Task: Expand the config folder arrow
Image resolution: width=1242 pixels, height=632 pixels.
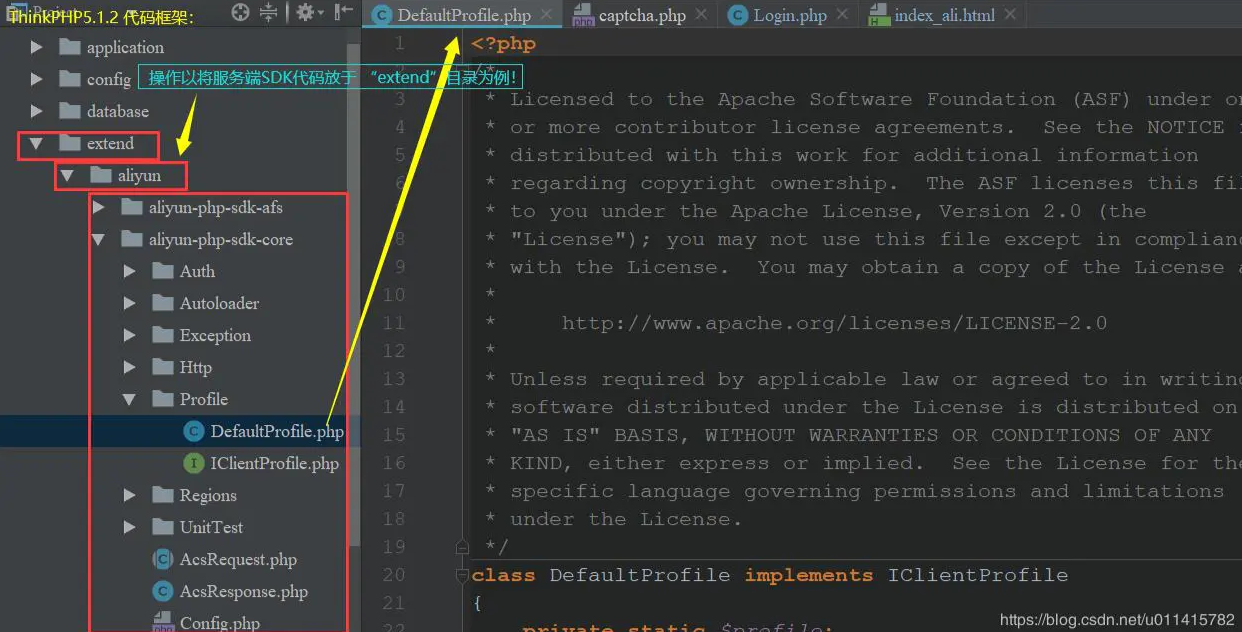Action: click(x=37, y=79)
